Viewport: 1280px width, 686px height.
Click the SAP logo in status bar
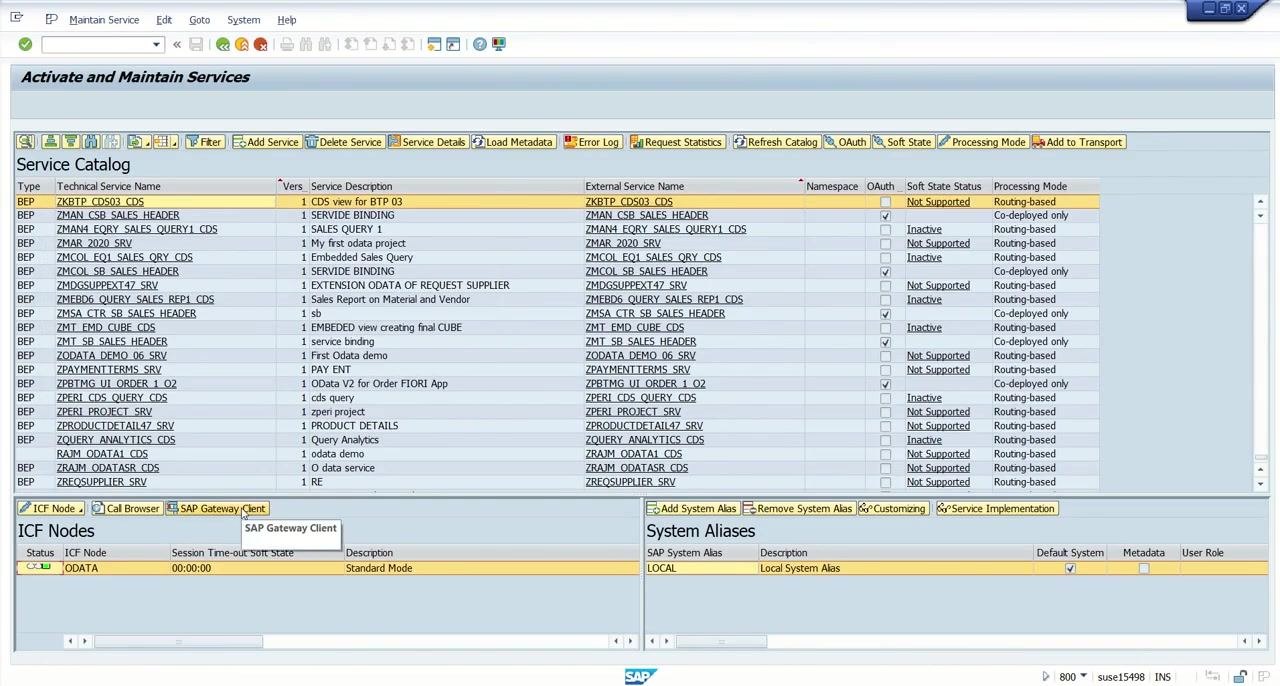(640, 677)
